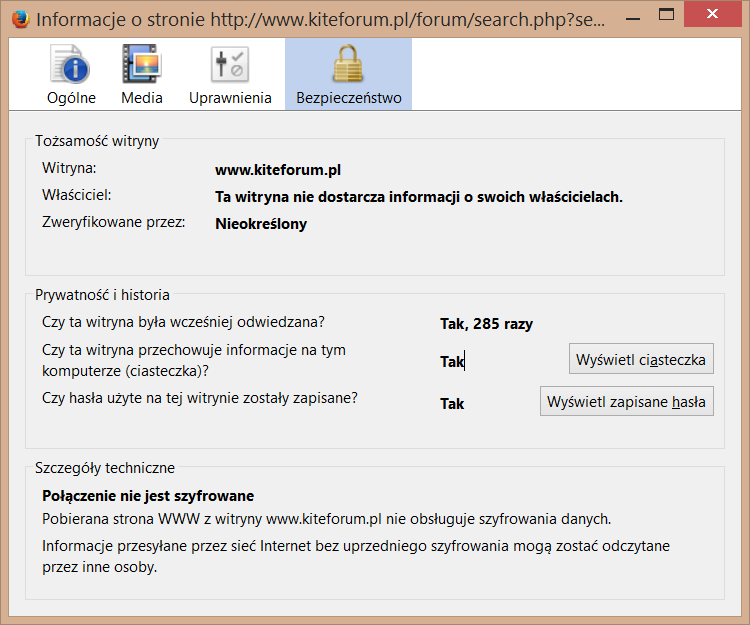Click the Nieokreślony verifier value

pyautogui.click(x=261, y=224)
